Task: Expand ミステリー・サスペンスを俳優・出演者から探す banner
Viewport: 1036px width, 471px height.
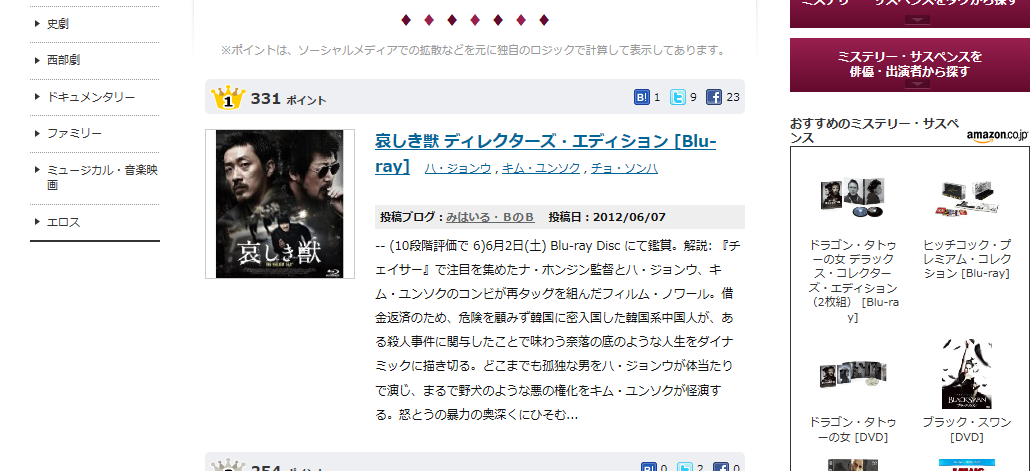Action: [909, 65]
